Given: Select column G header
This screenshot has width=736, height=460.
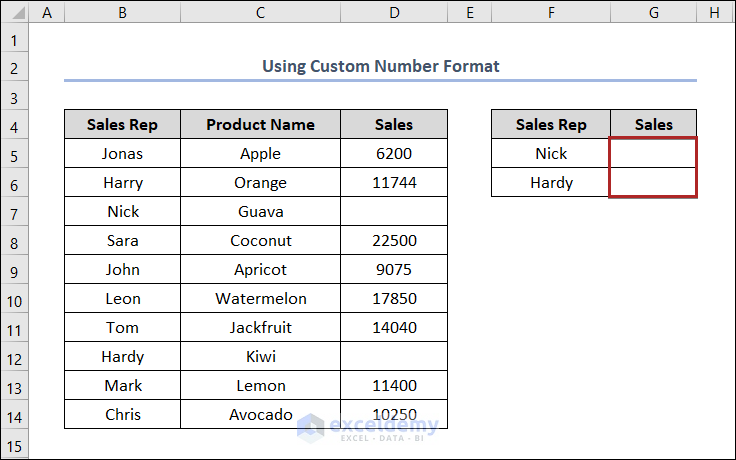Looking at the screenshot, I should coord(653,13).
